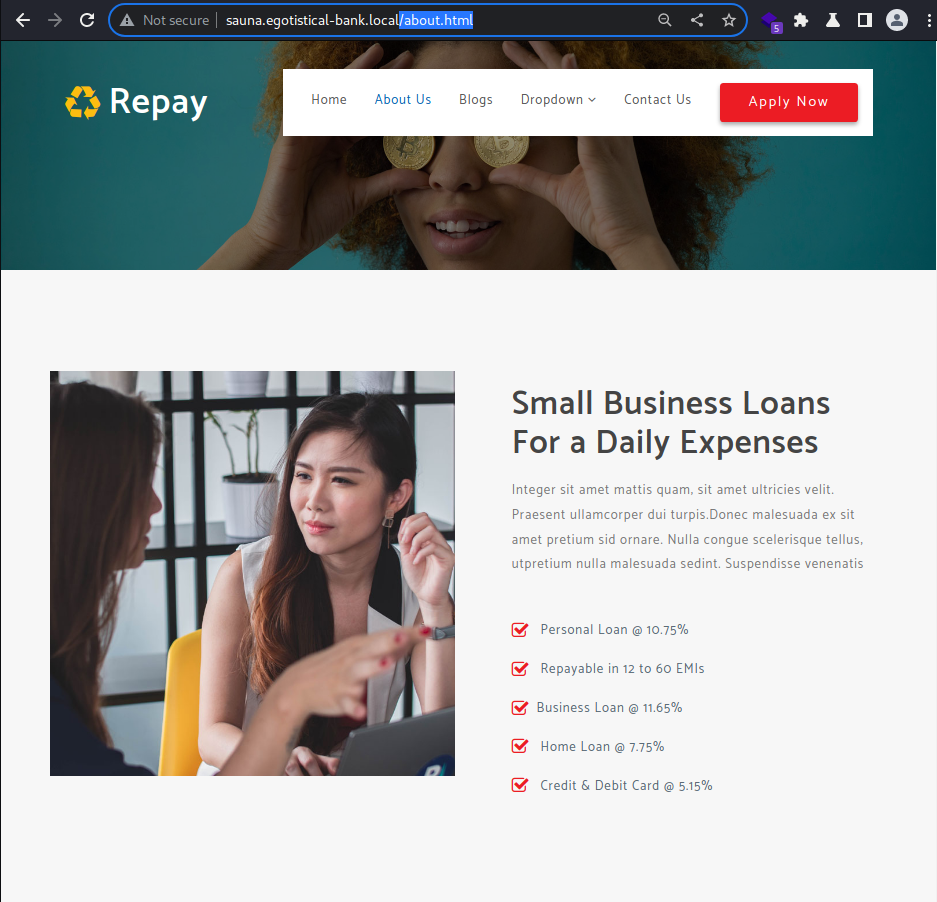Image resolution: width=937 pixels, height=902 pixels.
Task: Reload the current page
Action: click(x=87, y=20)
